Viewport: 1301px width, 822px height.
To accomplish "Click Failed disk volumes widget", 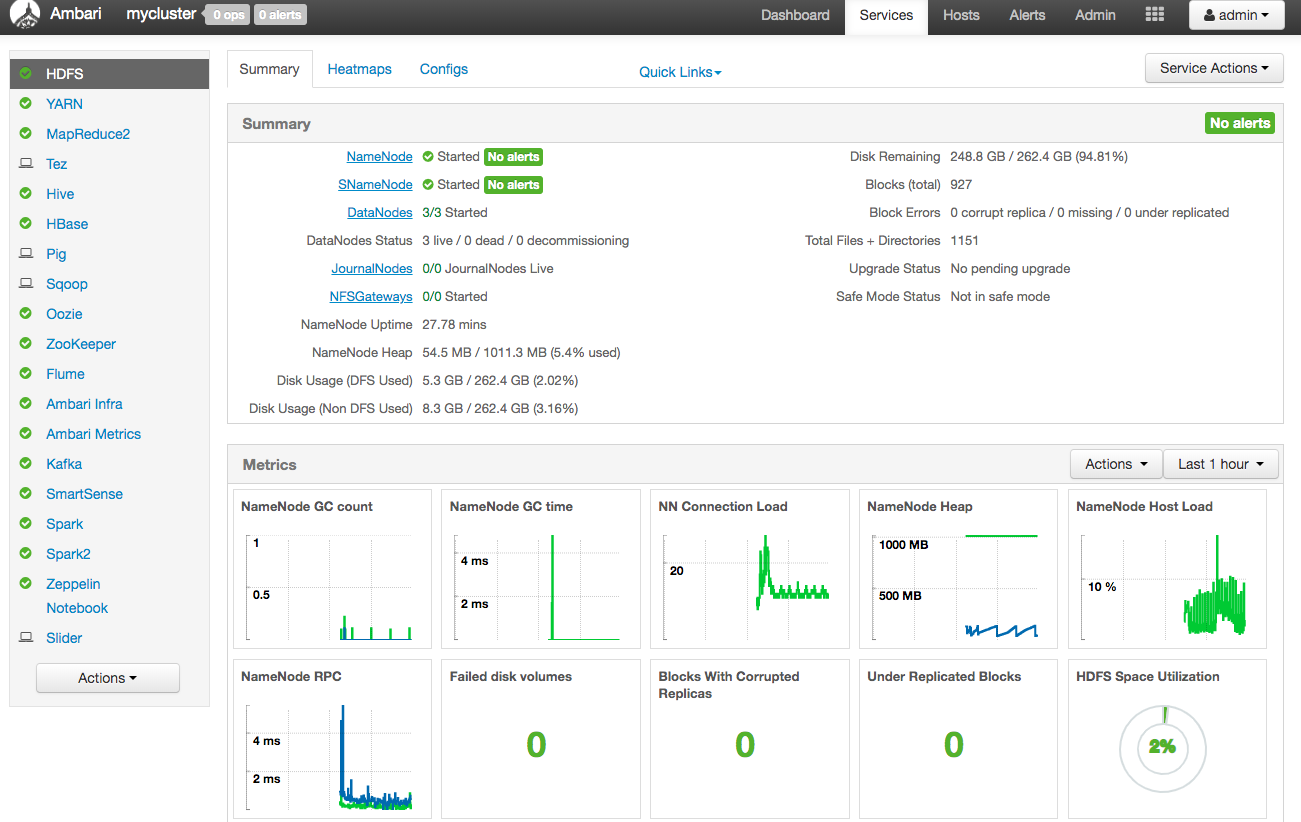I will [541, 739].
